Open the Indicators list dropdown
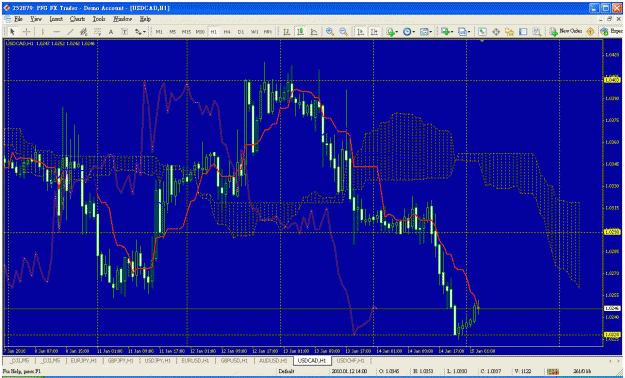The image size is (625, 378). [391, 32]
